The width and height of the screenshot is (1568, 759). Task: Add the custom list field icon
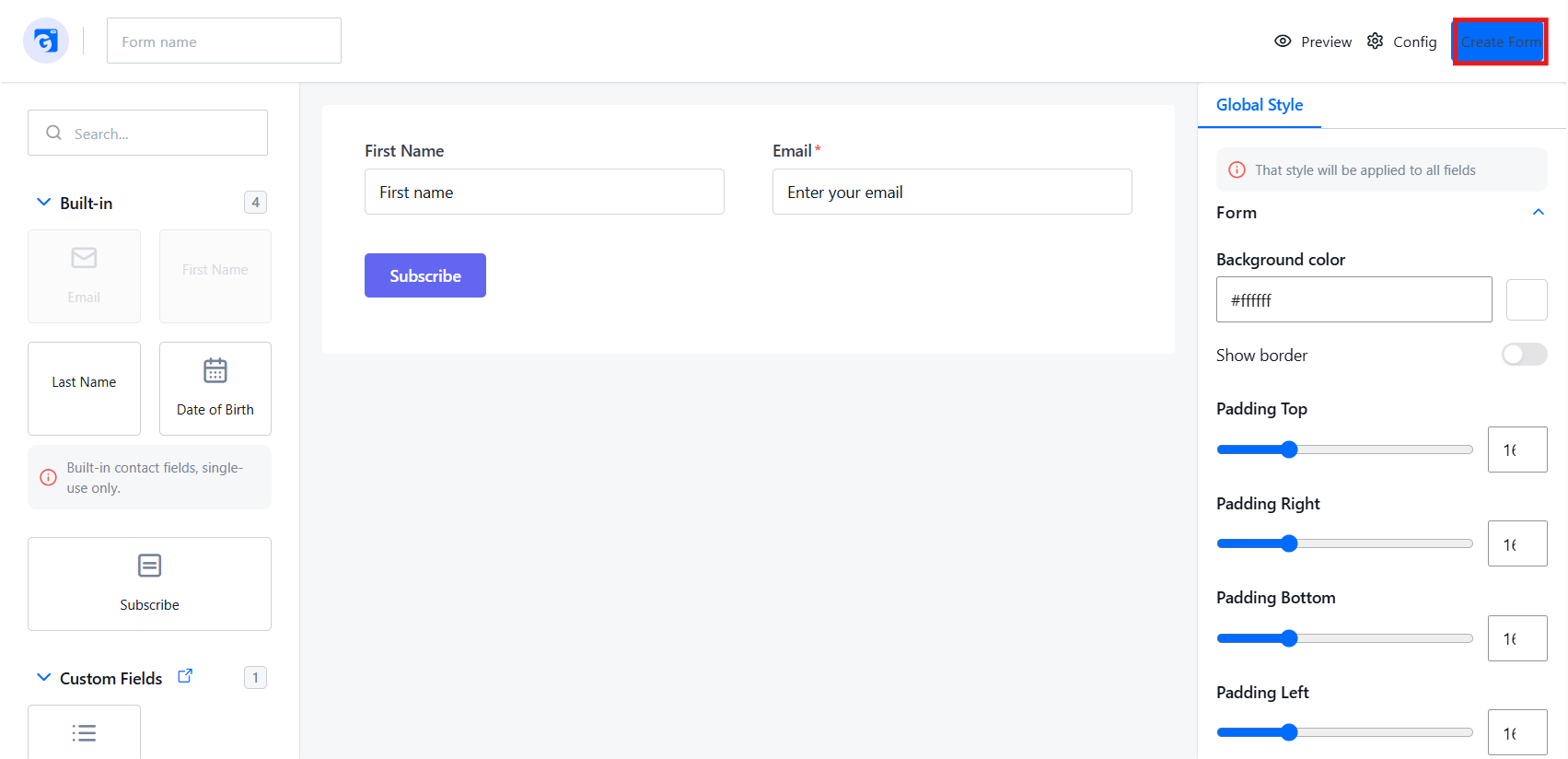(x=84, y=733)
